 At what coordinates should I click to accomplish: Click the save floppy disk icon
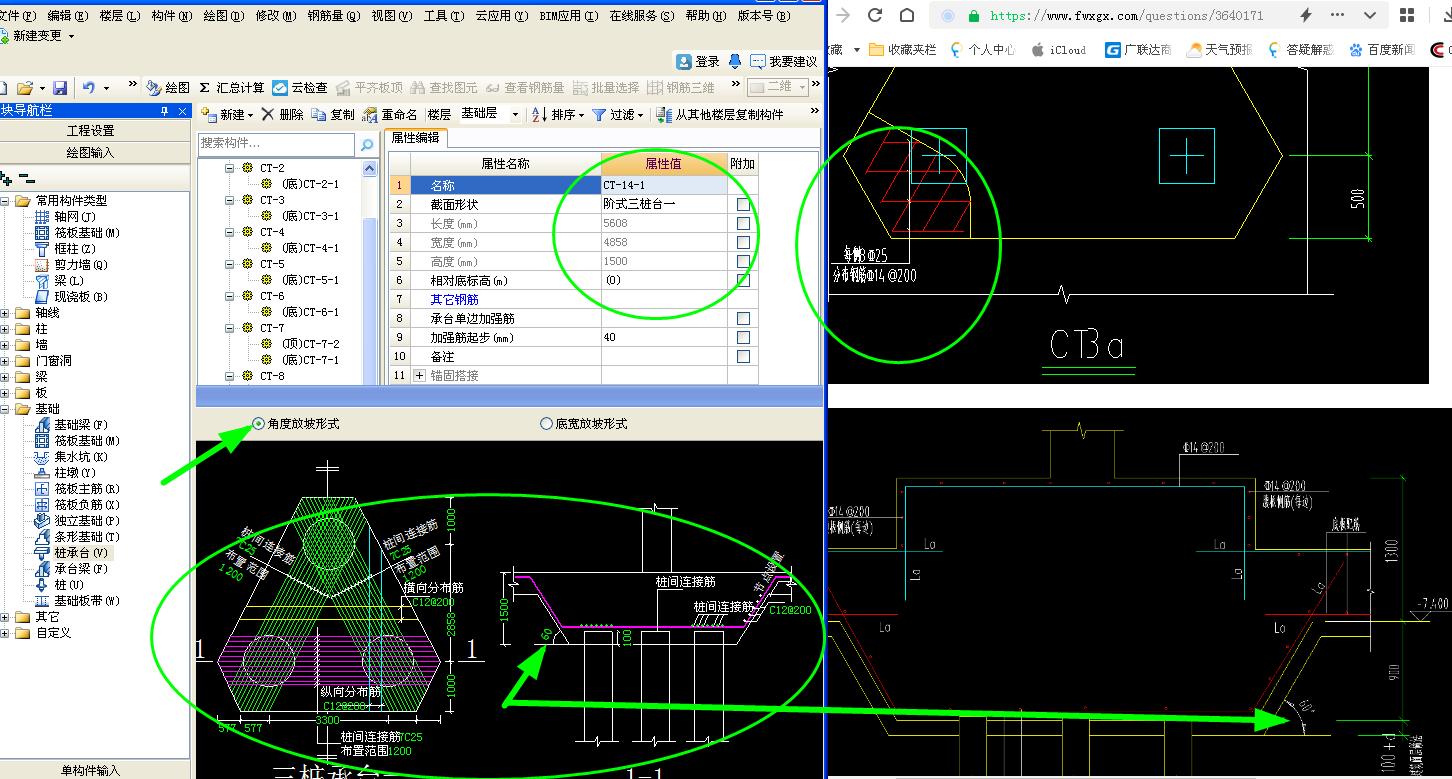[x=60, y=88]
